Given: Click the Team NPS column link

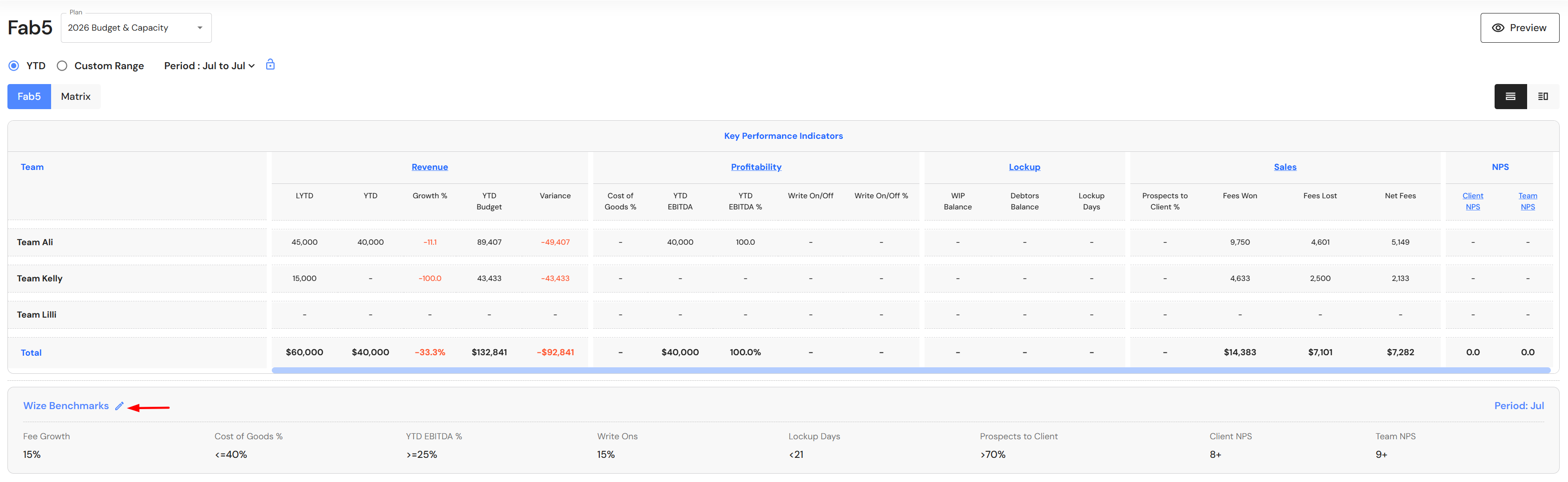Looking at the screenshot, I should 1527,201.
